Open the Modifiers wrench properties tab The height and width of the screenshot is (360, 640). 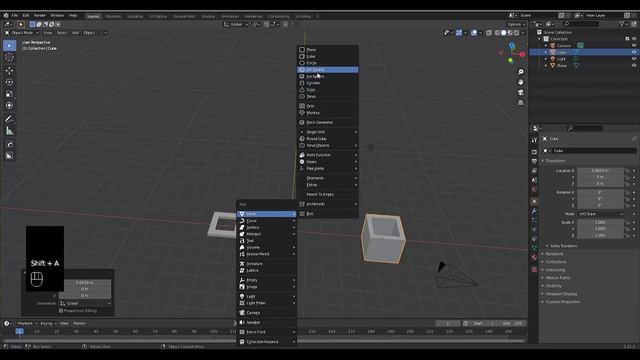(x=534, y=211)
